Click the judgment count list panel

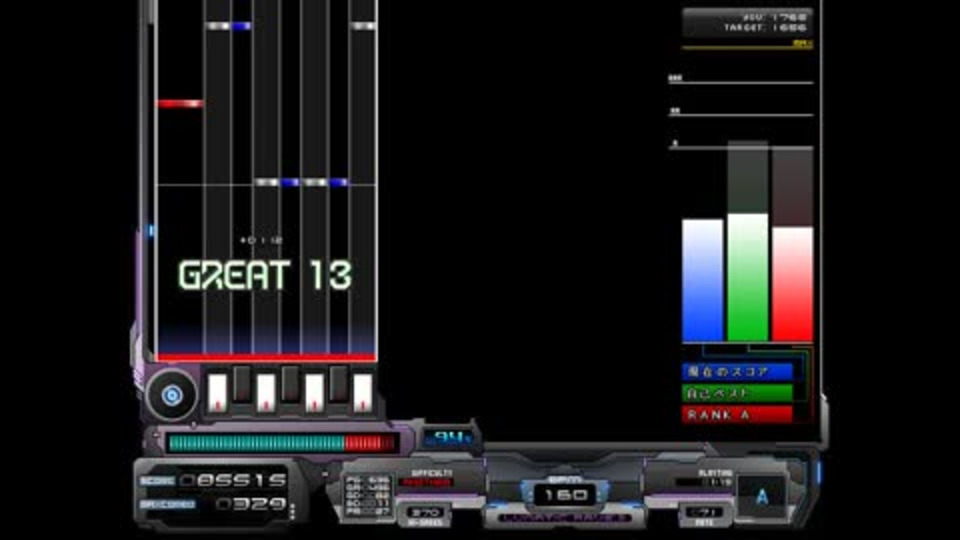coord(367,495)
